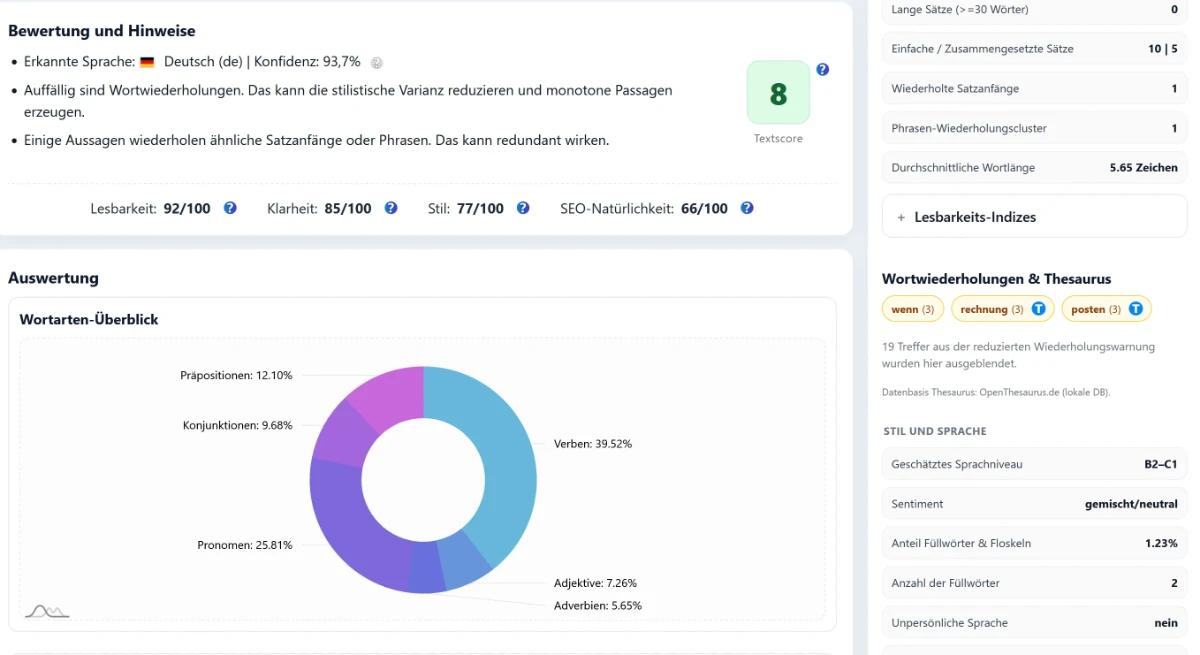This screenshot has height=655, width=1200.
Task: Open the SEO-Natürlichkeit help icon
Action: pos(747,208)
